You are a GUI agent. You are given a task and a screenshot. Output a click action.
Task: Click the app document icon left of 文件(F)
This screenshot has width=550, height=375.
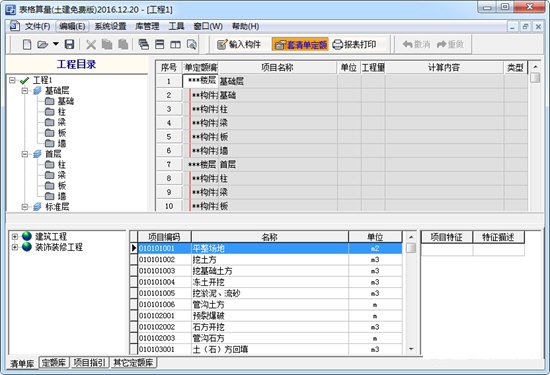tap(14, 26)
